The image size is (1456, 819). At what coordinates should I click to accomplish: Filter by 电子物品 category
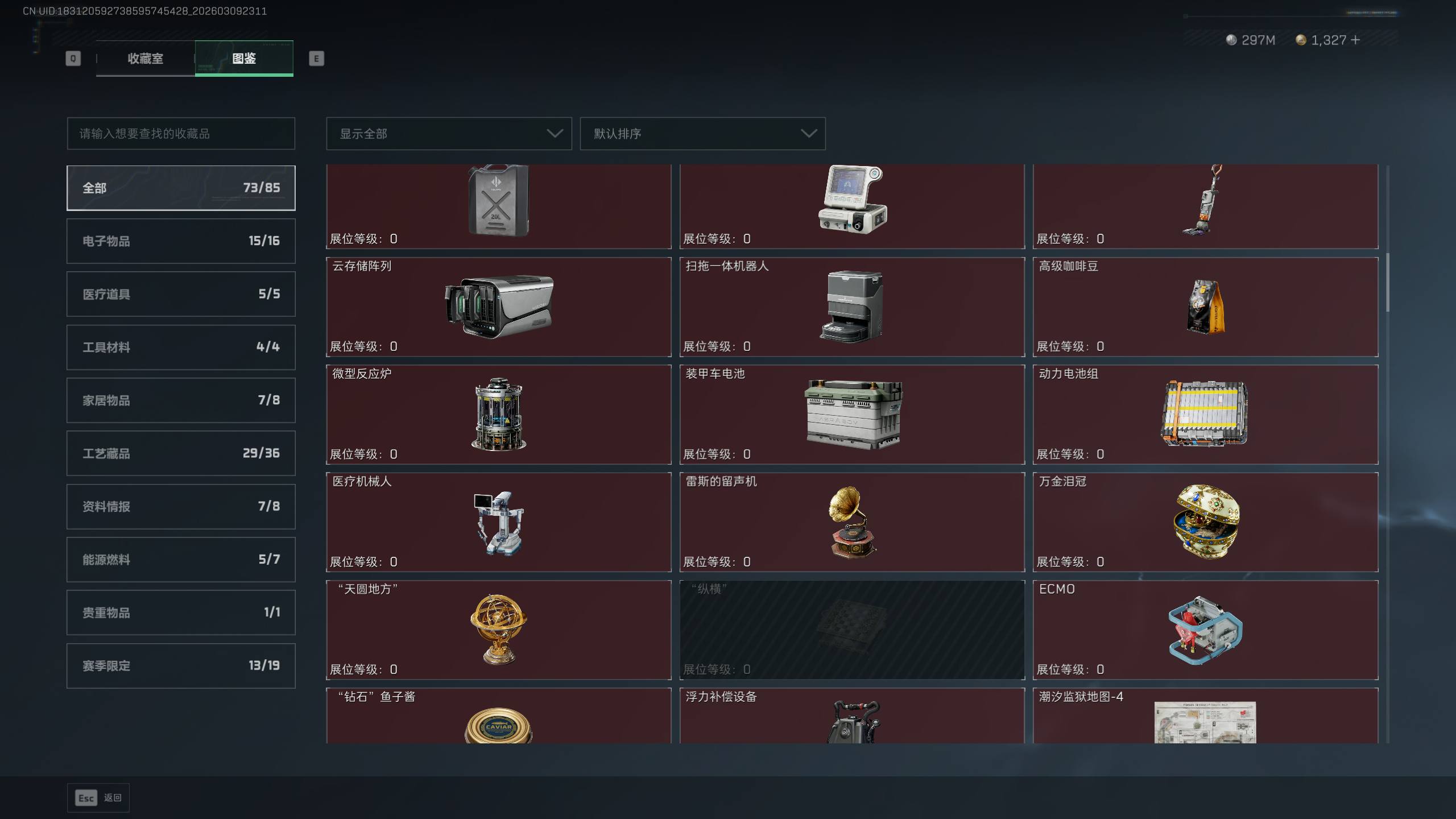[181, 241]
